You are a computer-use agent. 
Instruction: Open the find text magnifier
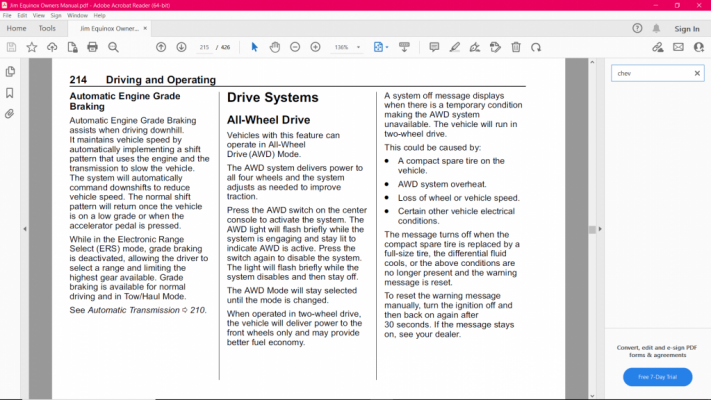click(113, 47)
